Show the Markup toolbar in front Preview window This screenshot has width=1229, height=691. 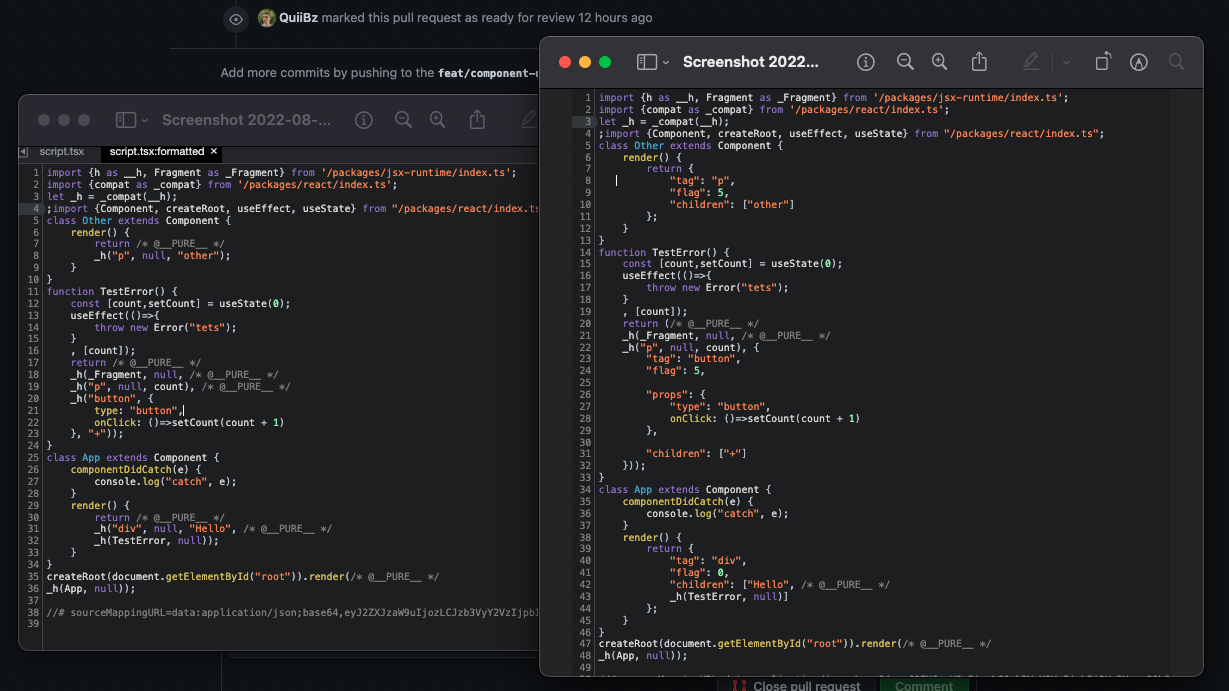1138,62
